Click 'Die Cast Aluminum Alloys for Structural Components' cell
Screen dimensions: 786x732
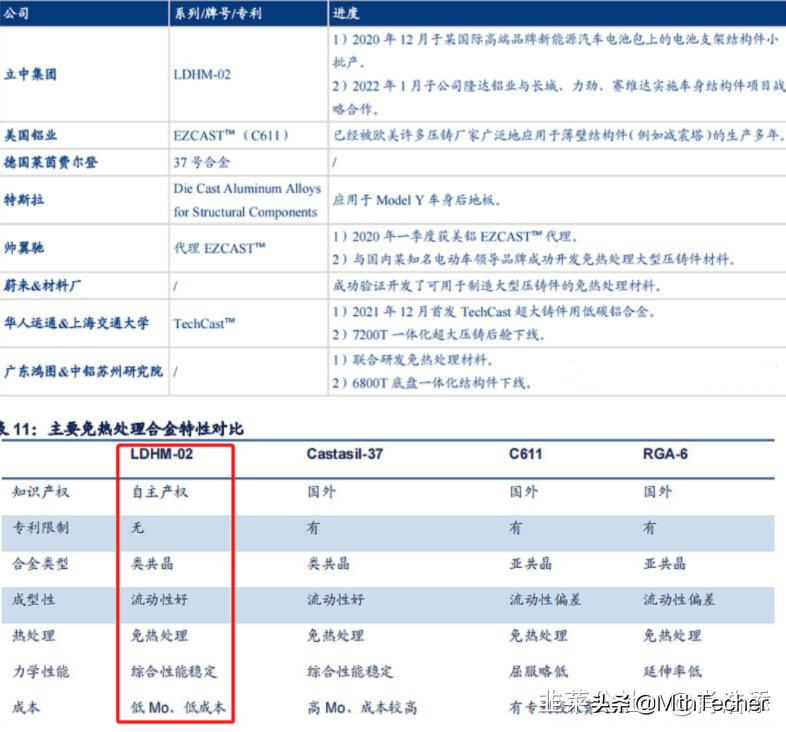247,200
